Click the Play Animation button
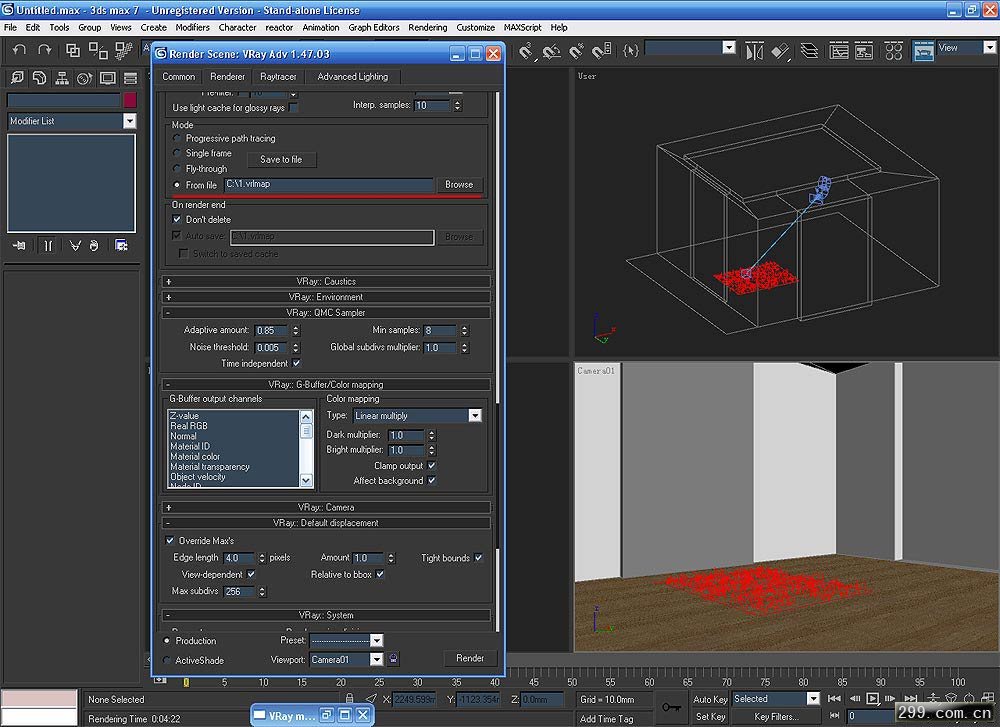 click(x=872, y=699)
